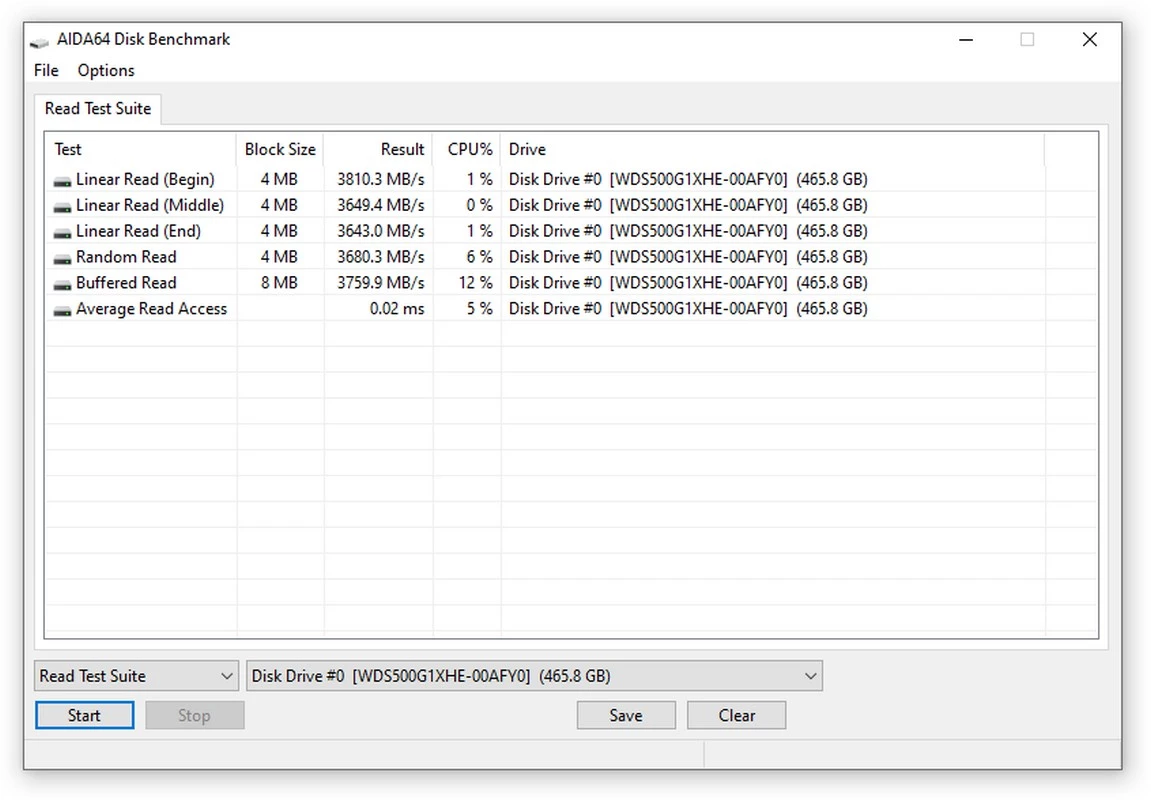Minimize the AIDA64 Disk Benchmark window
Image resolution: width=1151 pixels, height=800 pixels.
click(966, 40)
